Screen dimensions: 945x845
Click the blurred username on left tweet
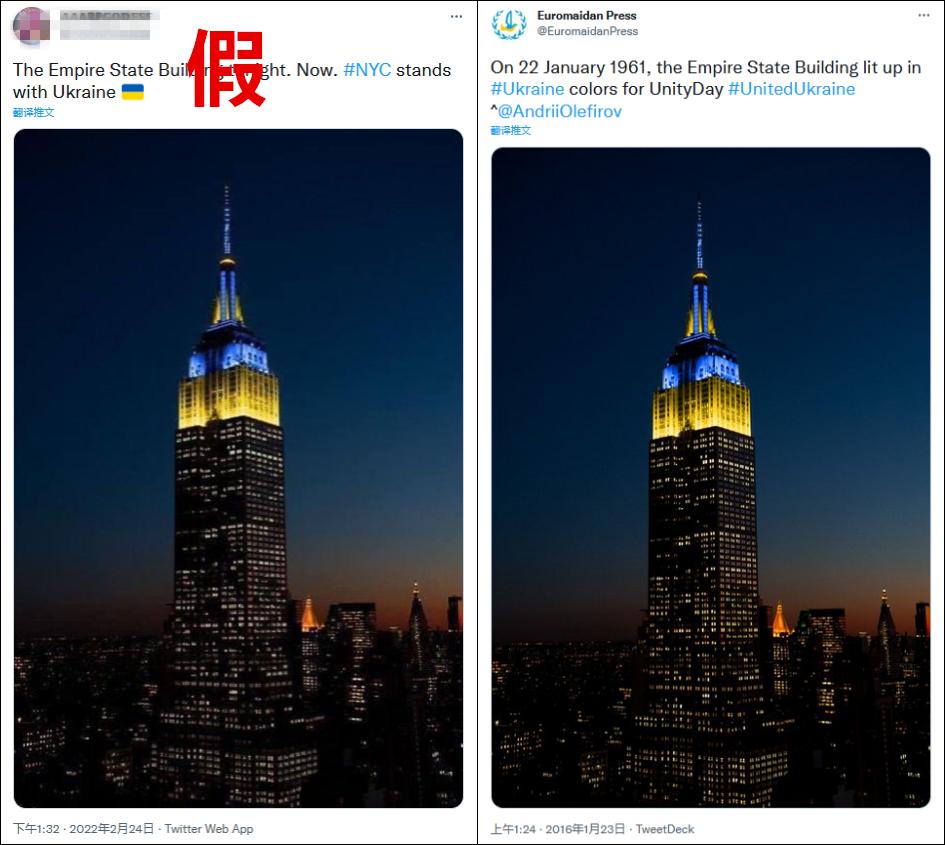tap(106, 25)
